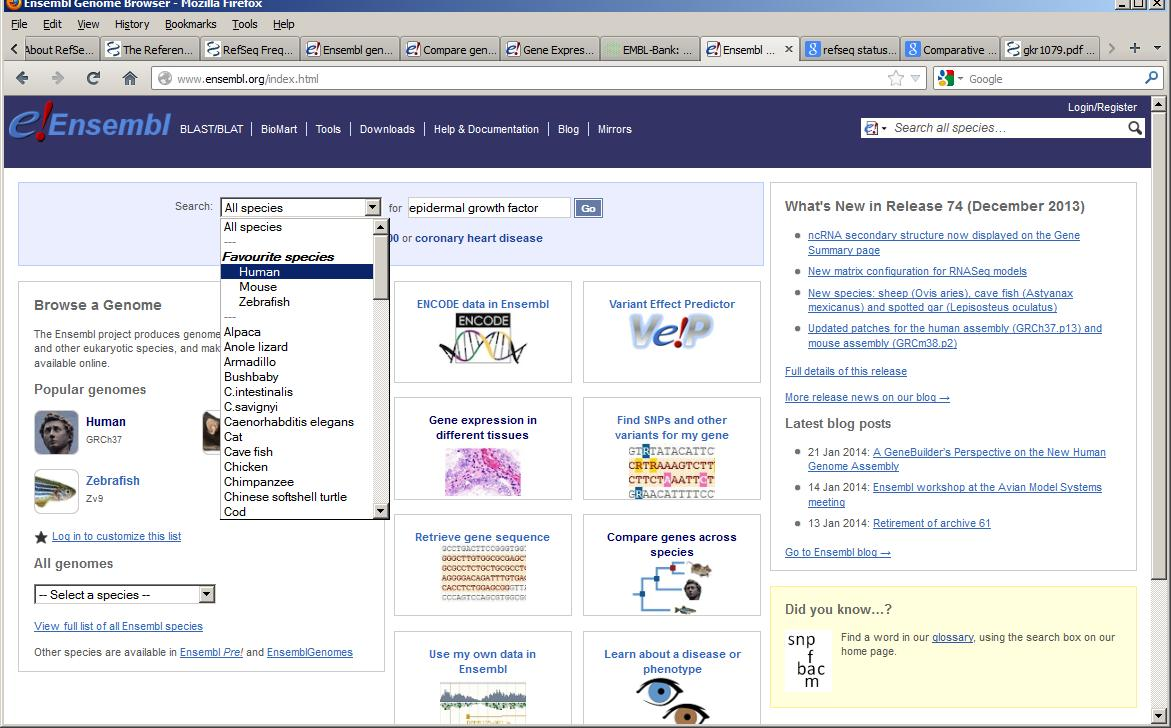Screen dimensions: 1171x728
Task: Click the browser Forward arrow button
Action: (58, 78)
